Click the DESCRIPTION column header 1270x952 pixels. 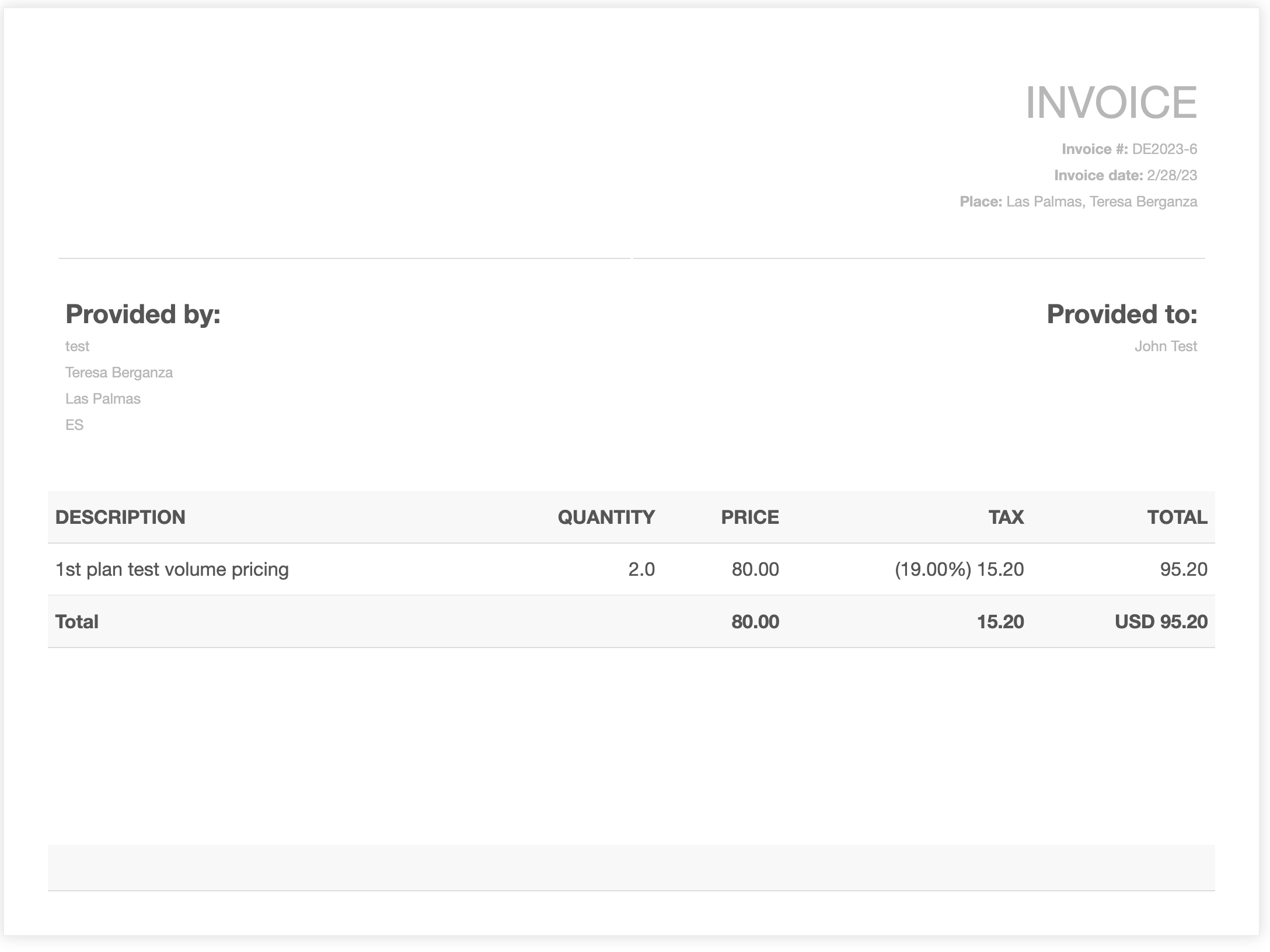point(120,517)
